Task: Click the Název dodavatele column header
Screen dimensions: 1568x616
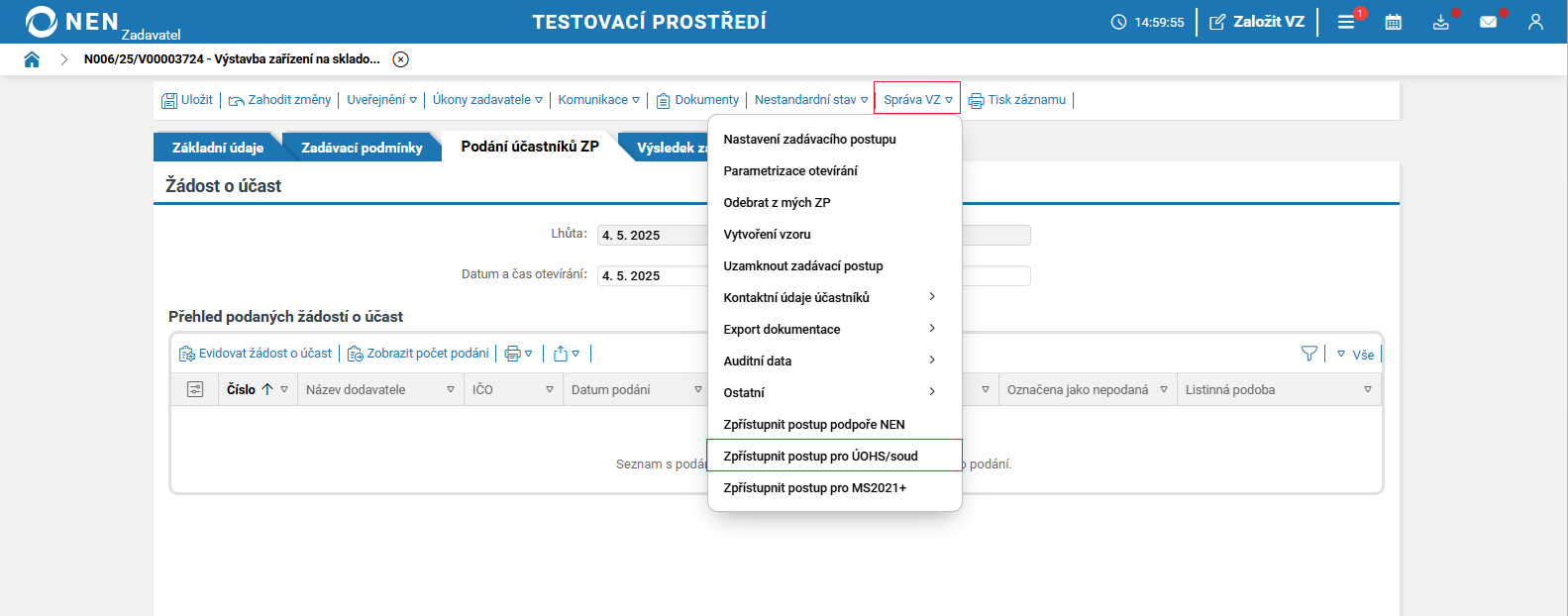Action: [356, 390]
